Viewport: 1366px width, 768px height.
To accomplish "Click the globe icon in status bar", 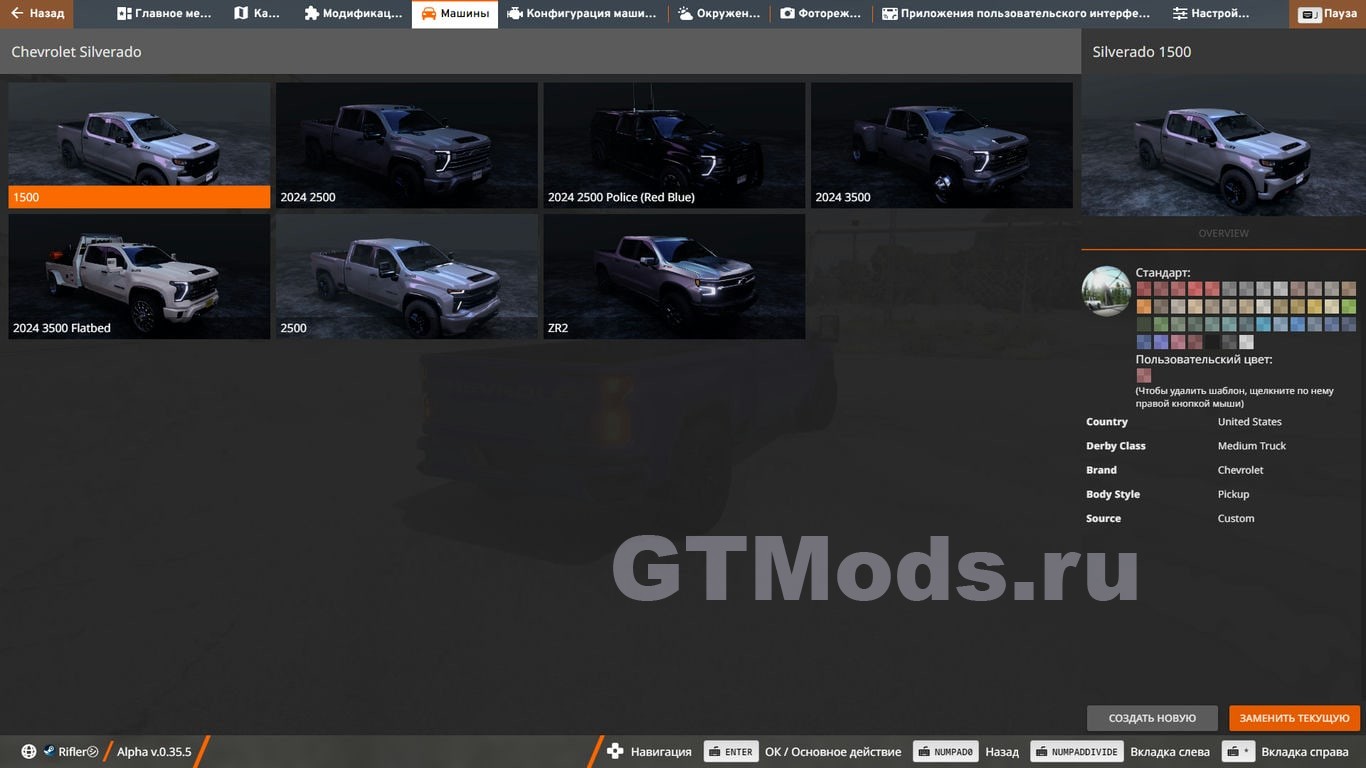I will pos(29,752).
